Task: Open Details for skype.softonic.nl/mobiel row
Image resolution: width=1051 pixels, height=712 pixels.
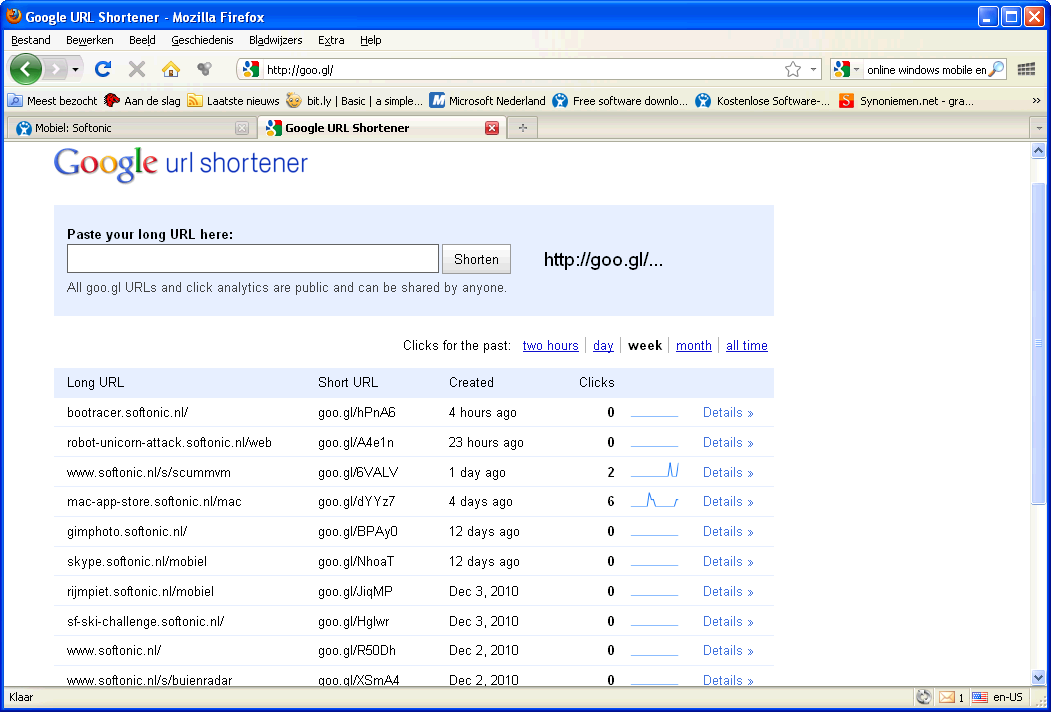Action: pyautogui.click(x=728, y=562)
